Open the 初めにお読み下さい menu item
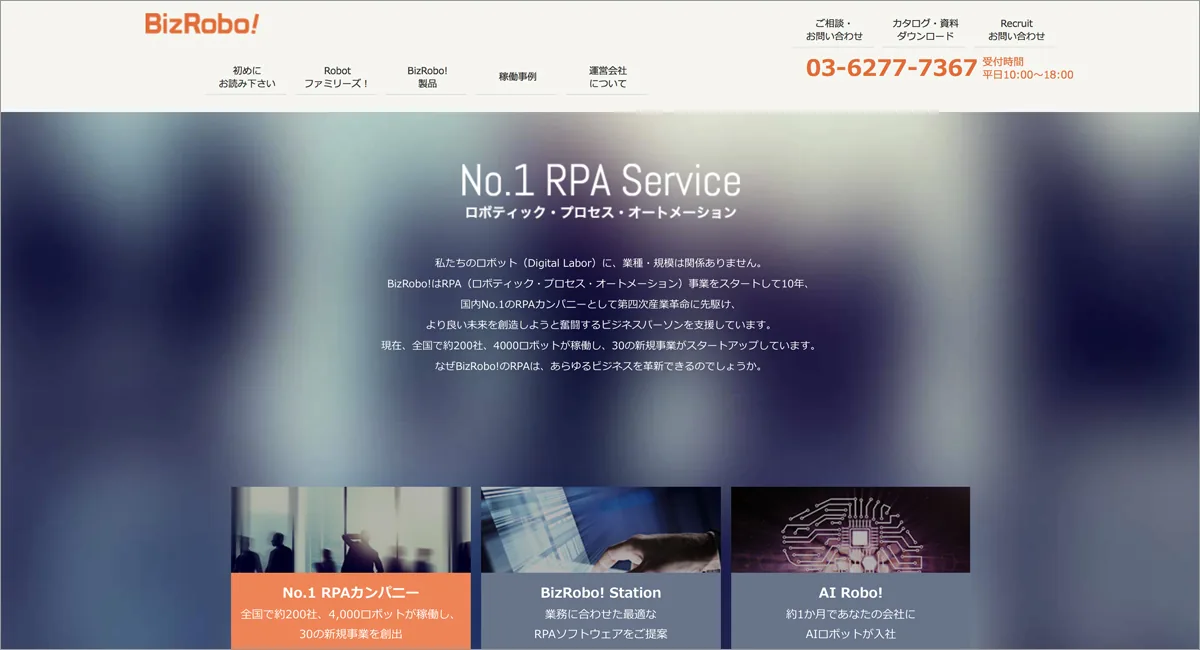The width and height of the screenshot is (1200, 650). [x=247, y=77]
